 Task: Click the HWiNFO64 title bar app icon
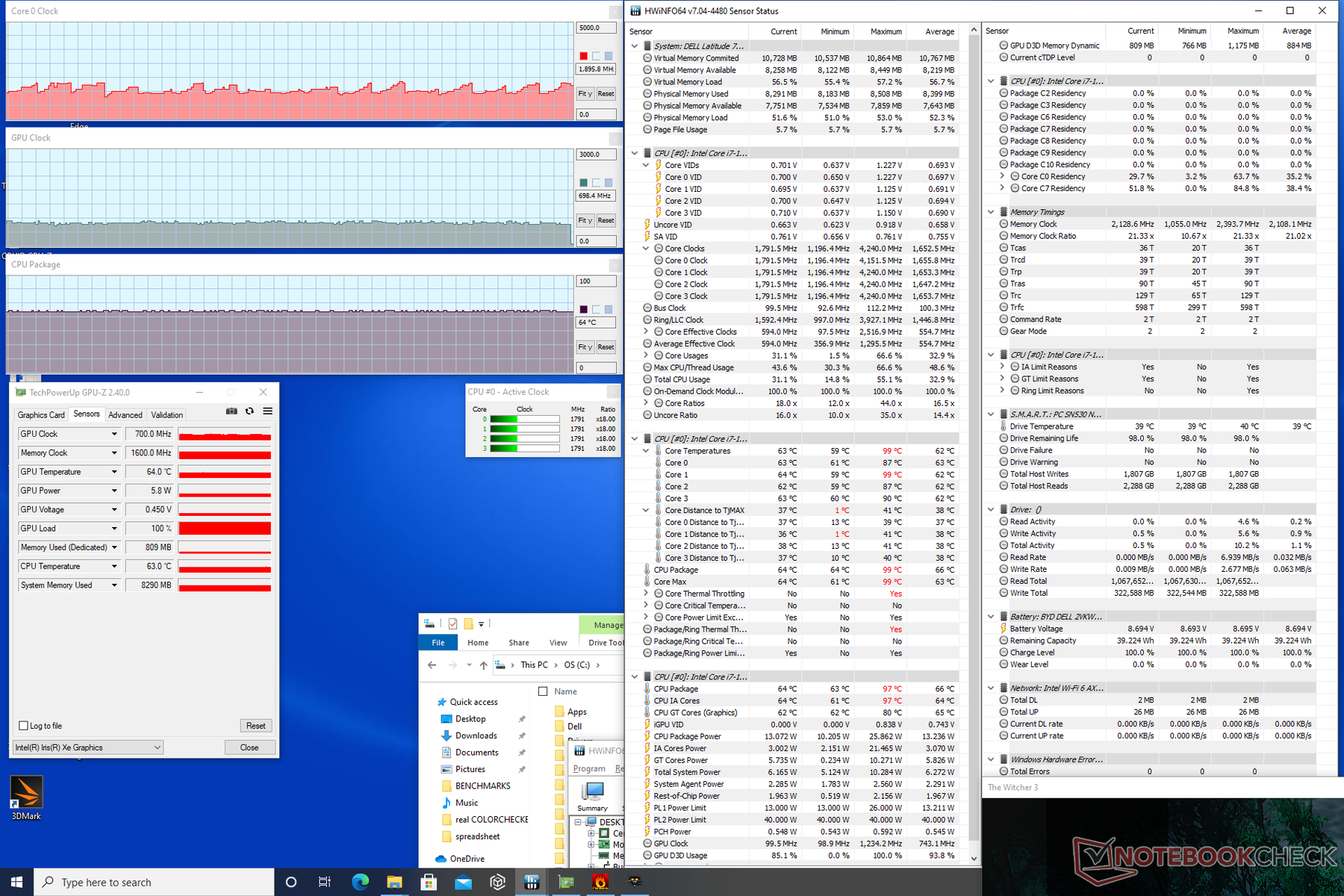[x=635, y=10]
